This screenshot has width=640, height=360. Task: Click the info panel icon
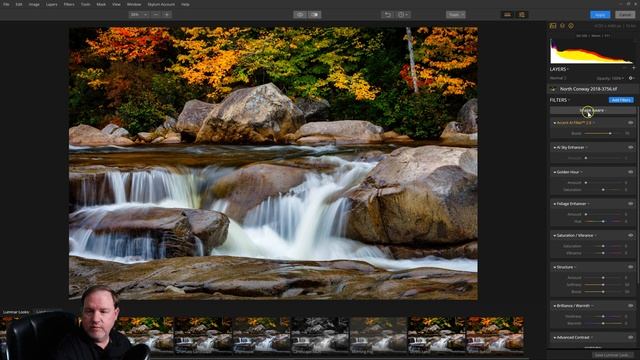pyautogui.click(x=571, y=26)
